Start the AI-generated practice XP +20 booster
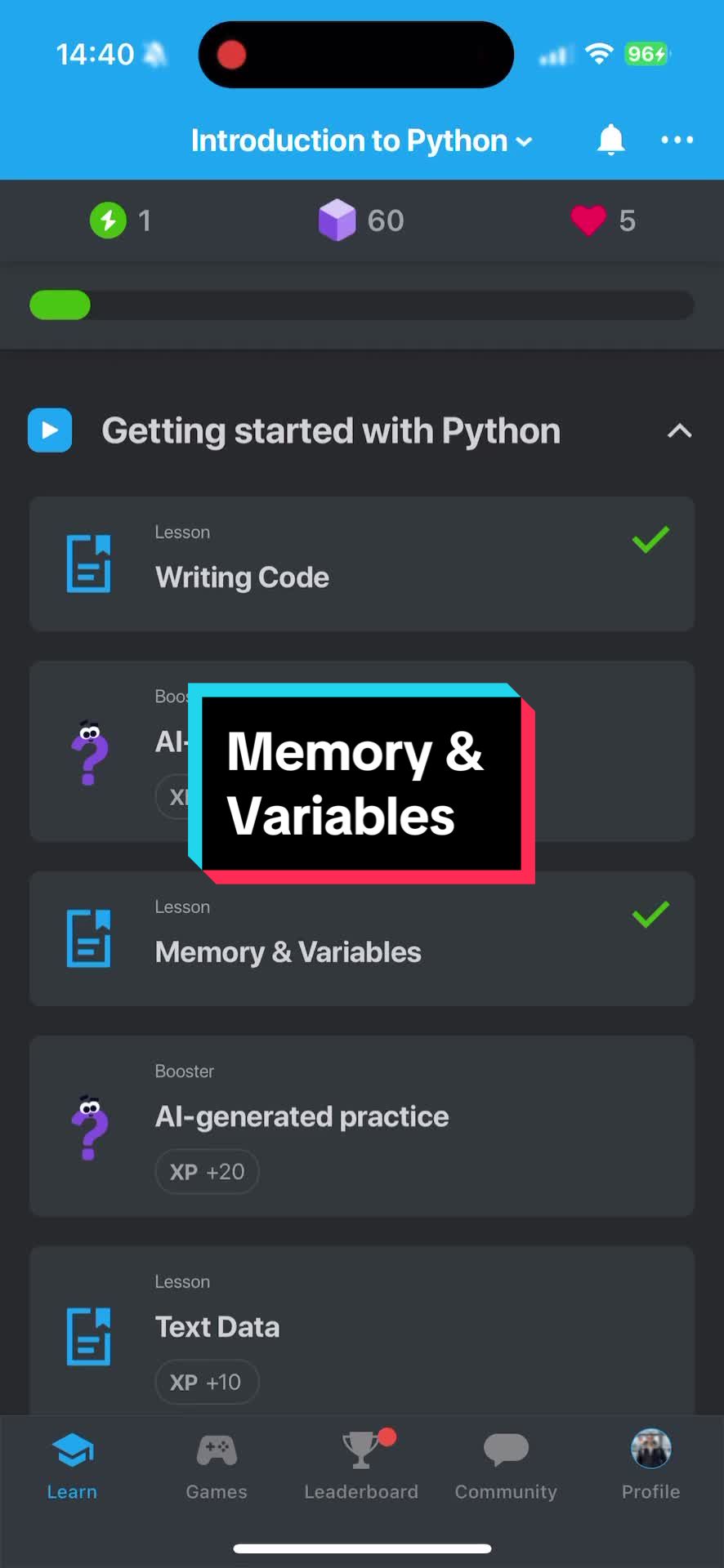 click(x=362, y=1126)
